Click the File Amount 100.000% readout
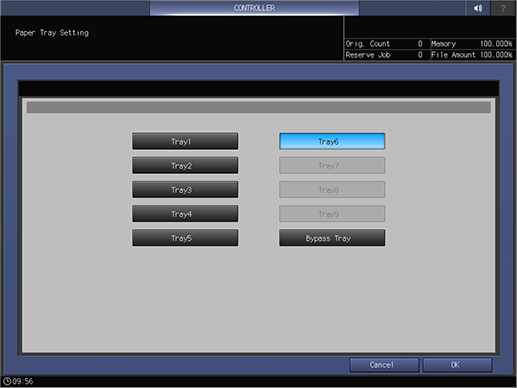The height and width of the screenshot is (388, 517). 472,55
